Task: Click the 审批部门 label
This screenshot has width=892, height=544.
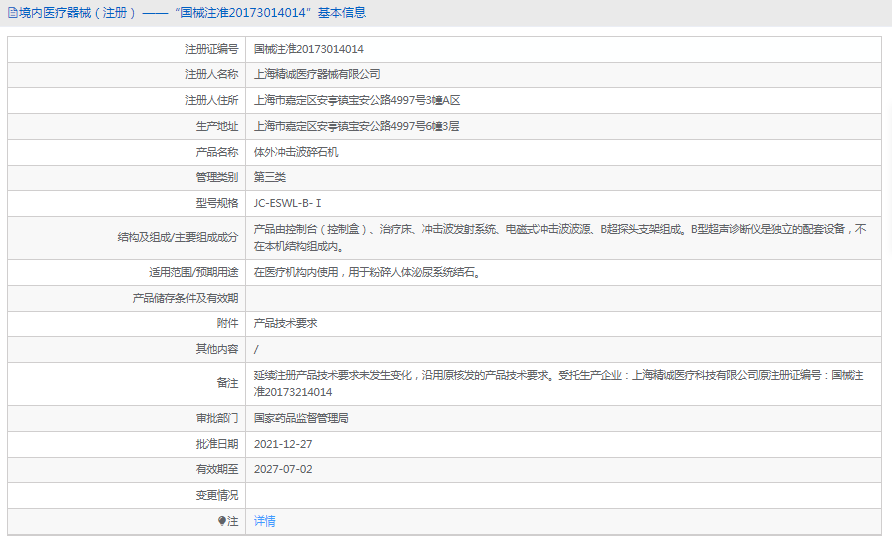Action: [217, 418]
